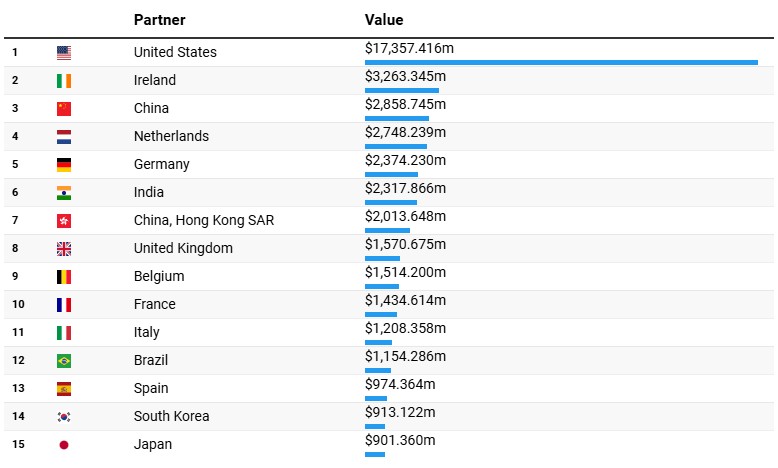This screenshot has width=778, height=468.
Task: Click the Ireland blue value bar
Action: [401, 90]
